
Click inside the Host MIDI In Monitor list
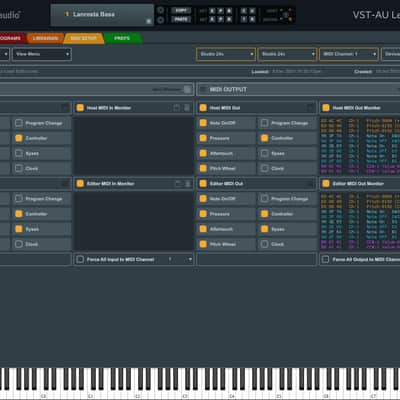[x=133, y=146]
